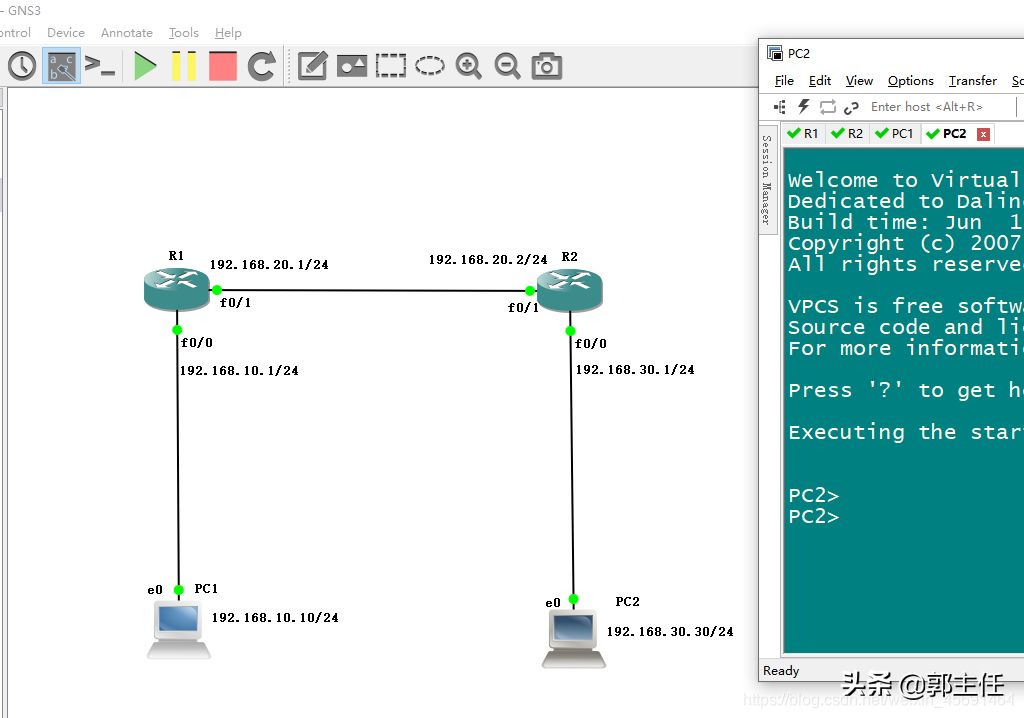This screenshot has height=718, width=1024.
Task: Start all nodes with green play icon
Action: pyautogui.click(x=146, y=67)
